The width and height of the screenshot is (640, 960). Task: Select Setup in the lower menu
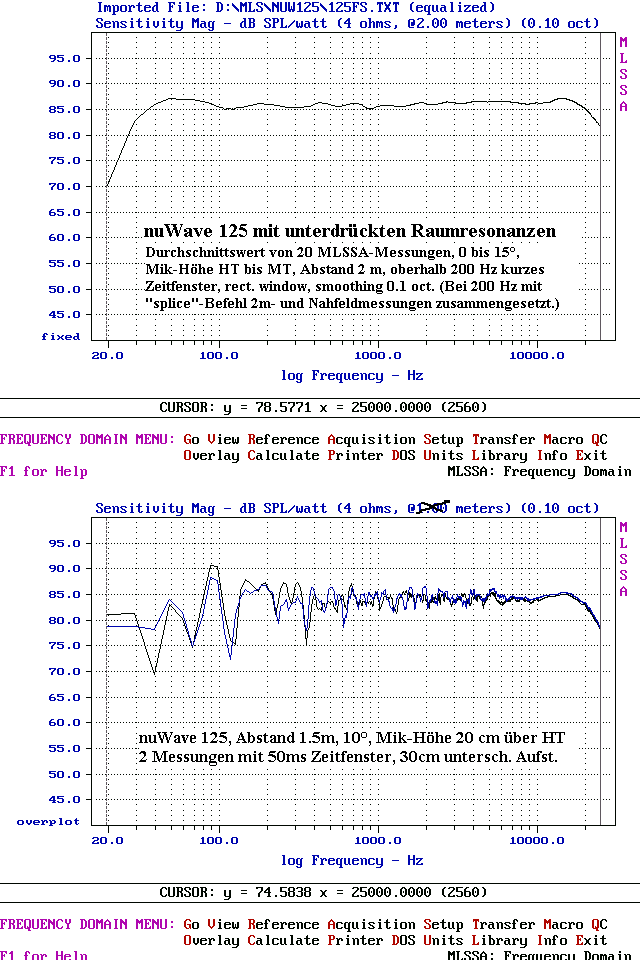pos(443,925)
